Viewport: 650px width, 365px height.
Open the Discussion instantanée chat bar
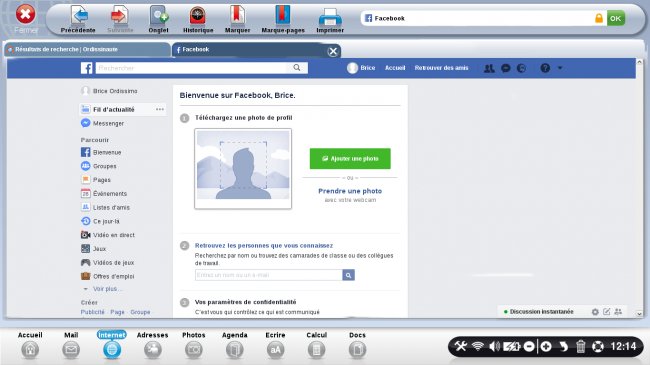pyautogui.click(x=541, y=311)
